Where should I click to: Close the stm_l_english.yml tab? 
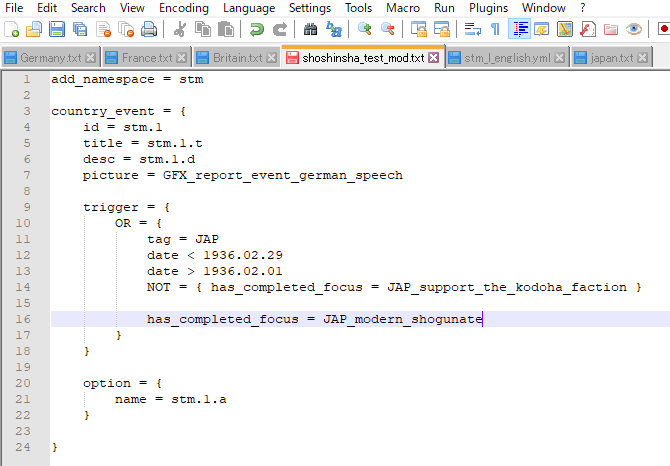pos(559,58)
